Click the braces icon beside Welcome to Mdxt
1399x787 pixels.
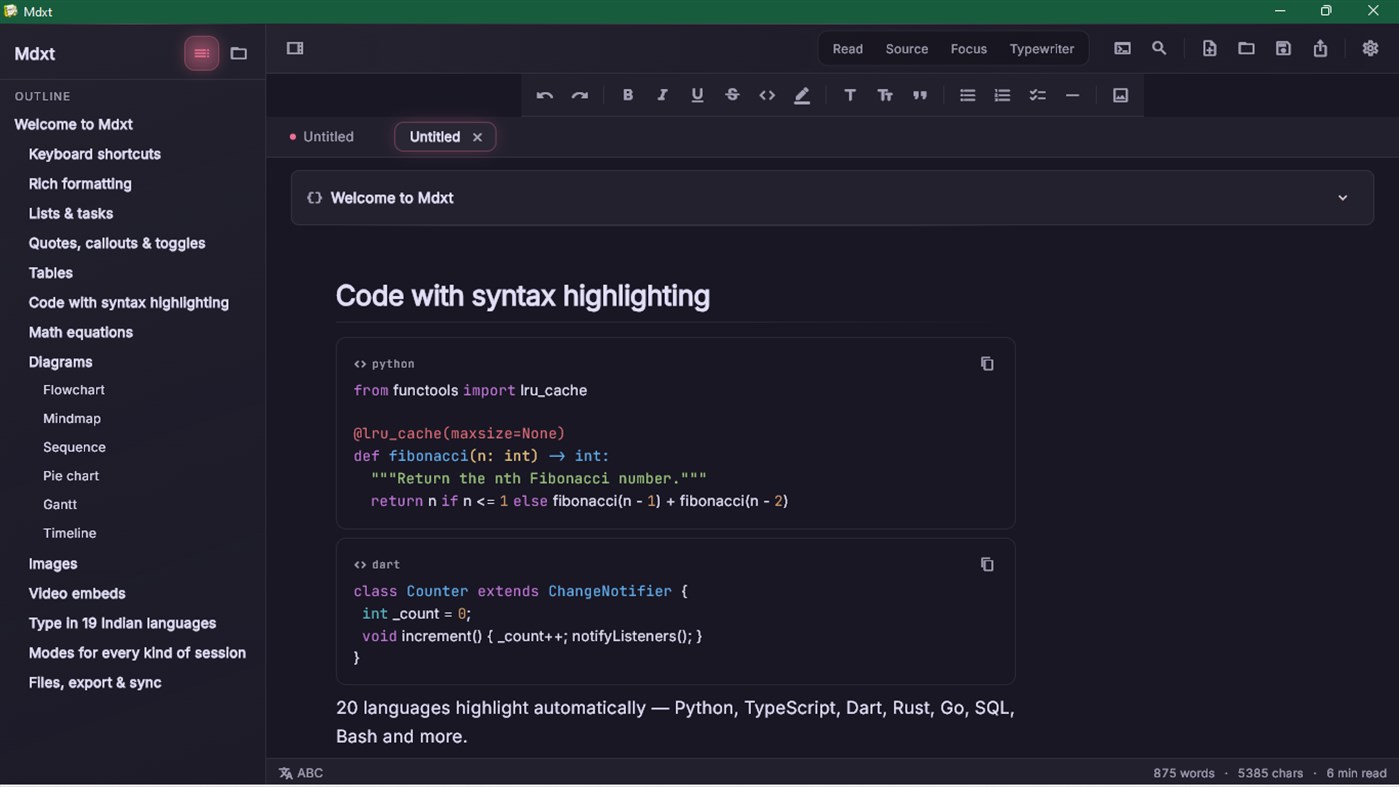point(314,198)
